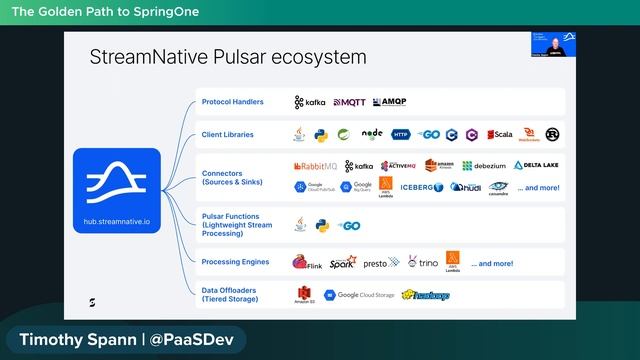Click the hudi logo
The image size is (640, 360).
[x=465, y=187]
